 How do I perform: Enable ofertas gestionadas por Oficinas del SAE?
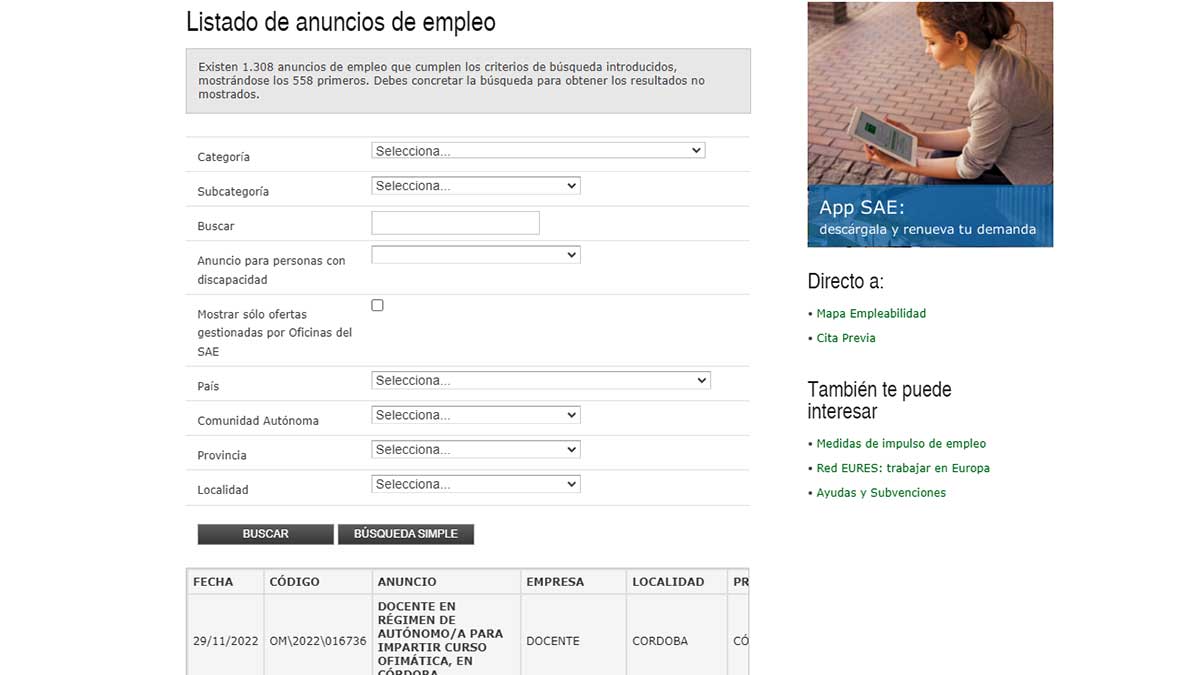(377, 304)
